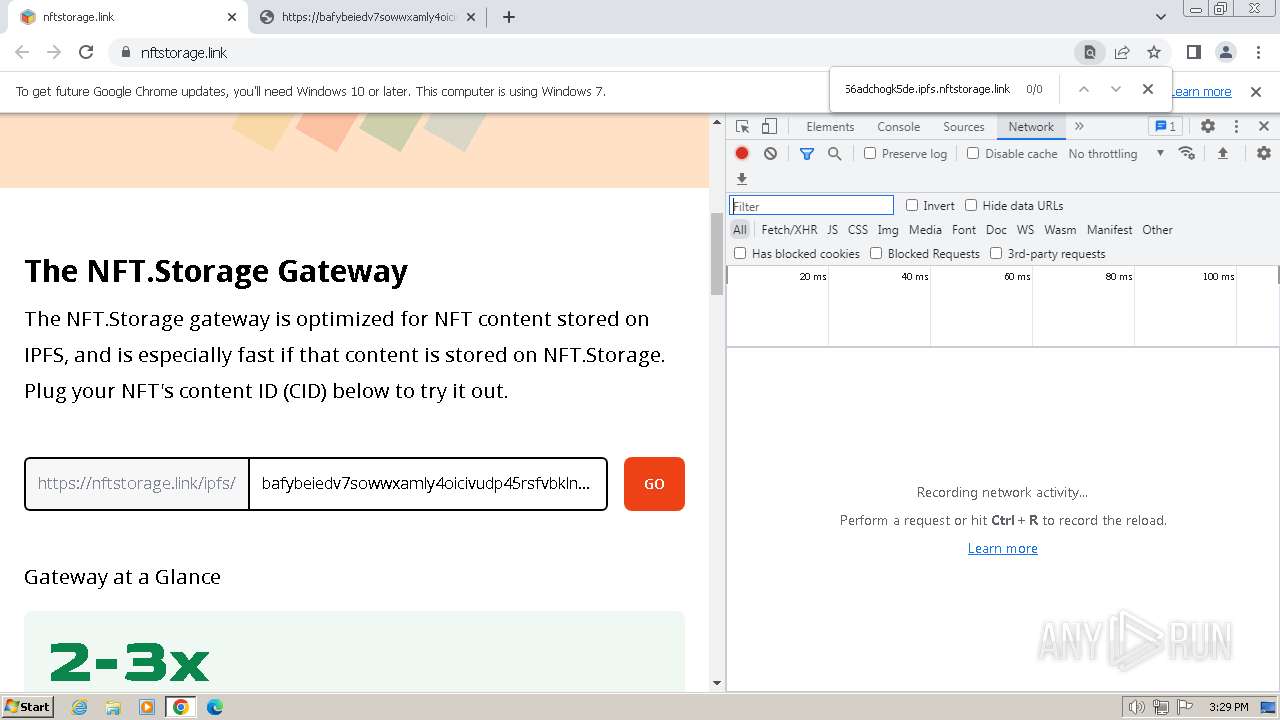Export HAR file download arrow icon
The height and width of the screenshot is (720, 1280).
pos(742,179)
